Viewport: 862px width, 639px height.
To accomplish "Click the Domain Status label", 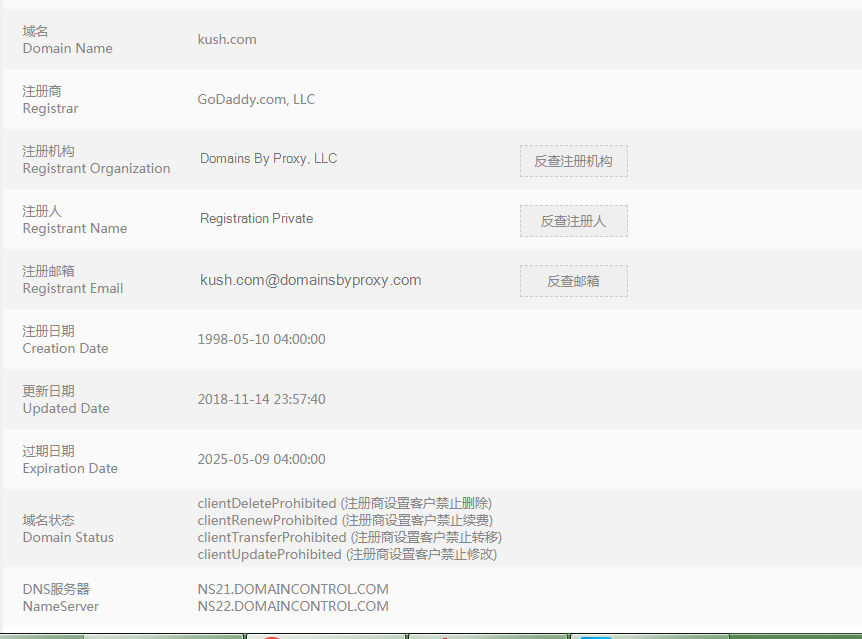I will 68,537.
